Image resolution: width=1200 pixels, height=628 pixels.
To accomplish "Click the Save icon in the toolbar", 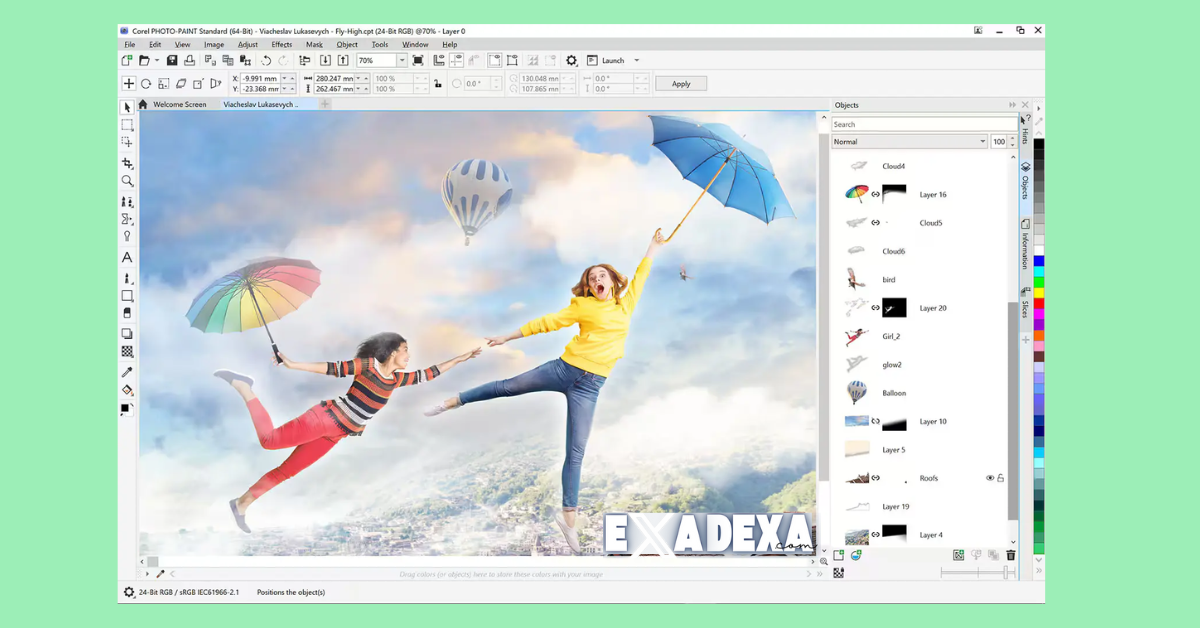I will point(173,60).
